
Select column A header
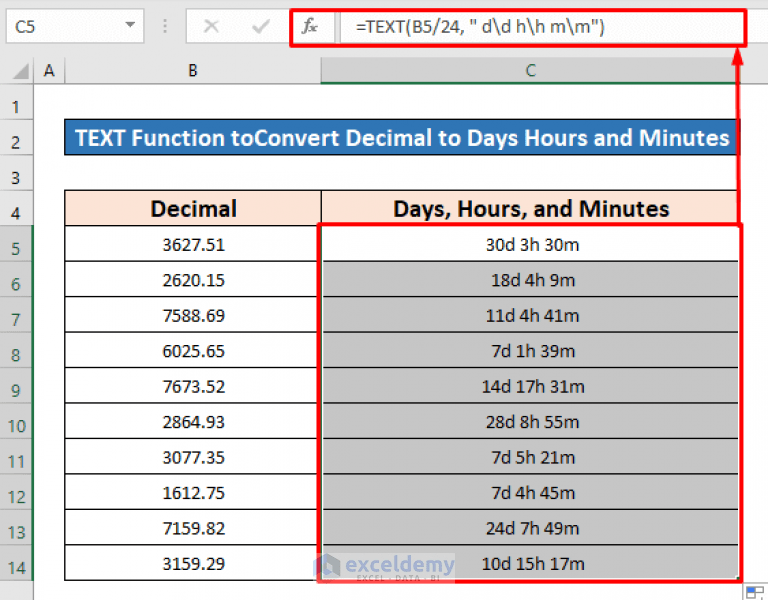point(49,71)
